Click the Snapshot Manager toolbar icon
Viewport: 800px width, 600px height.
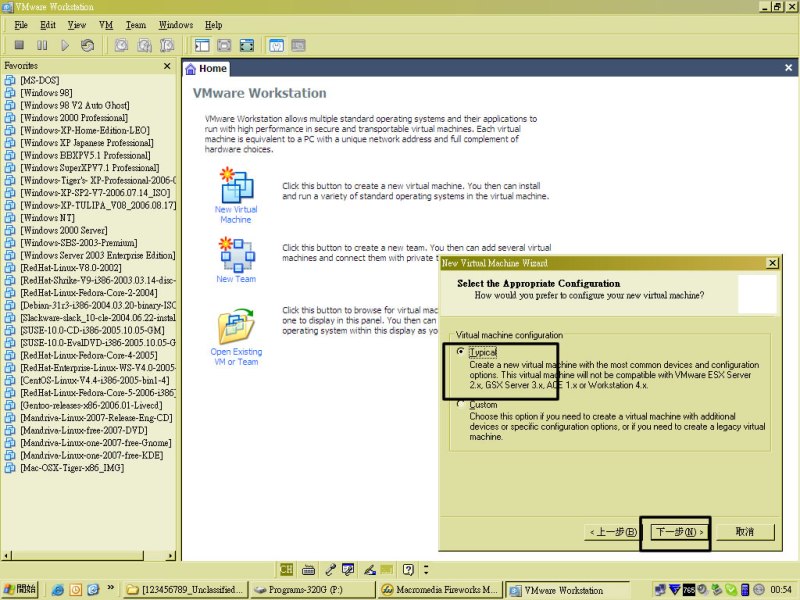(167, 45)
